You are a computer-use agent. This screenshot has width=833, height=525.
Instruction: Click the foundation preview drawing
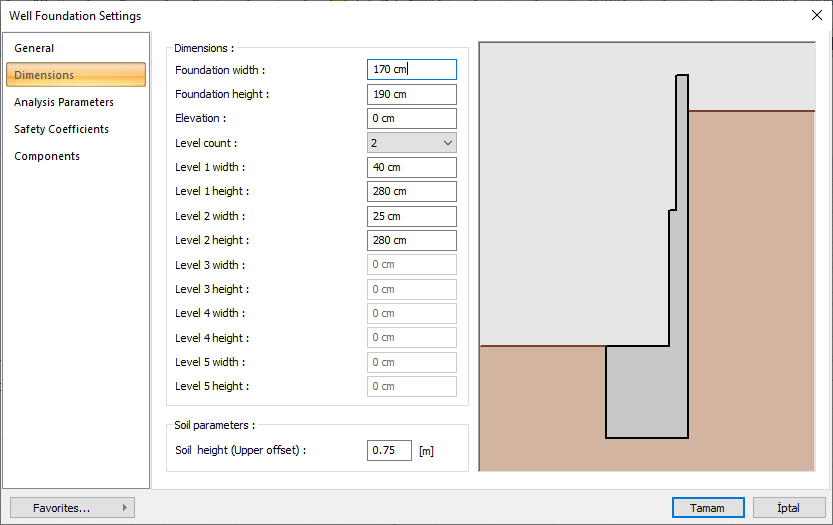[647, 256]
